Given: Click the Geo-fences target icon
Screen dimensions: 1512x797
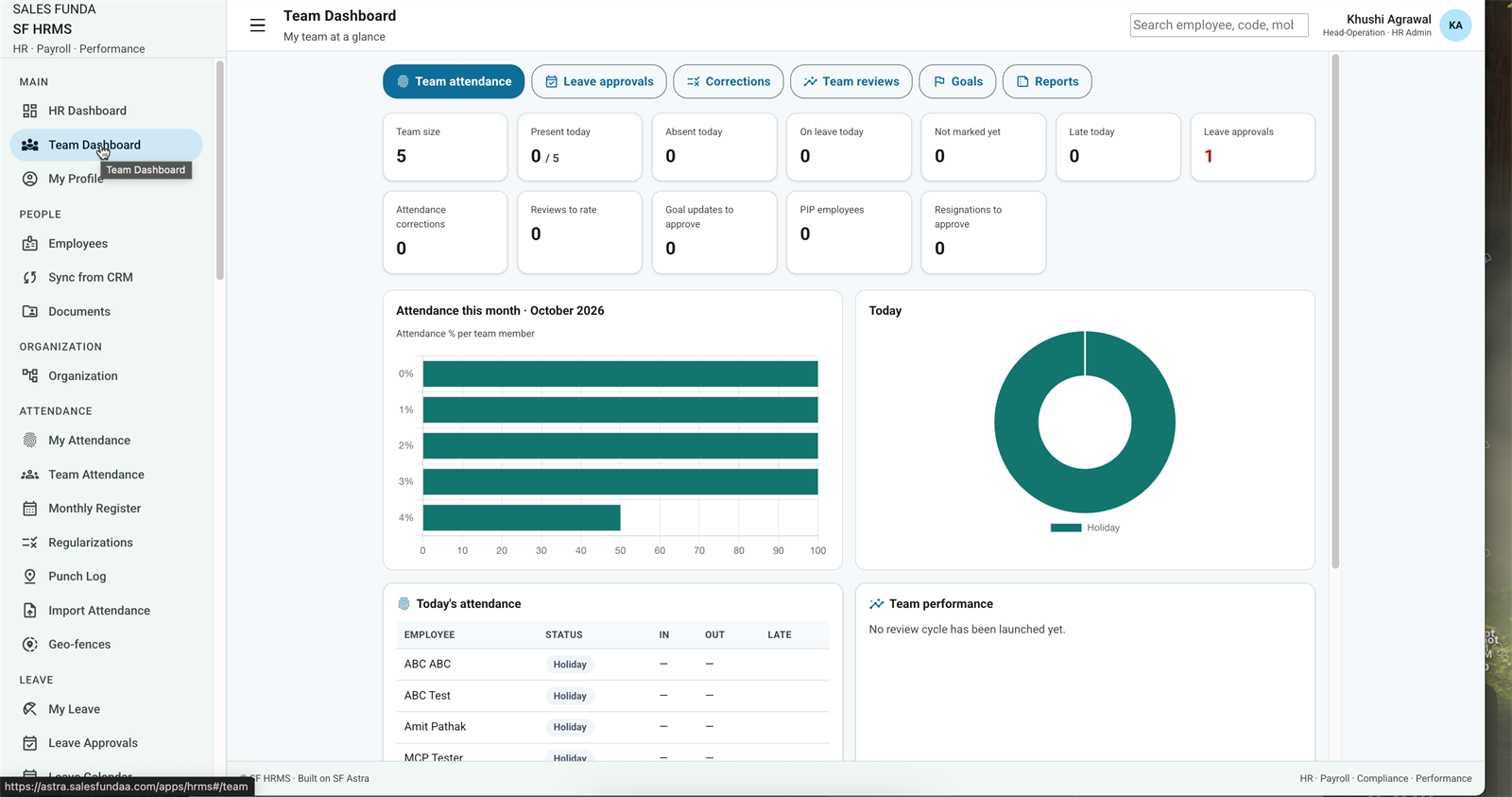Looking at the screenshot, I should [x=30, y=645].
